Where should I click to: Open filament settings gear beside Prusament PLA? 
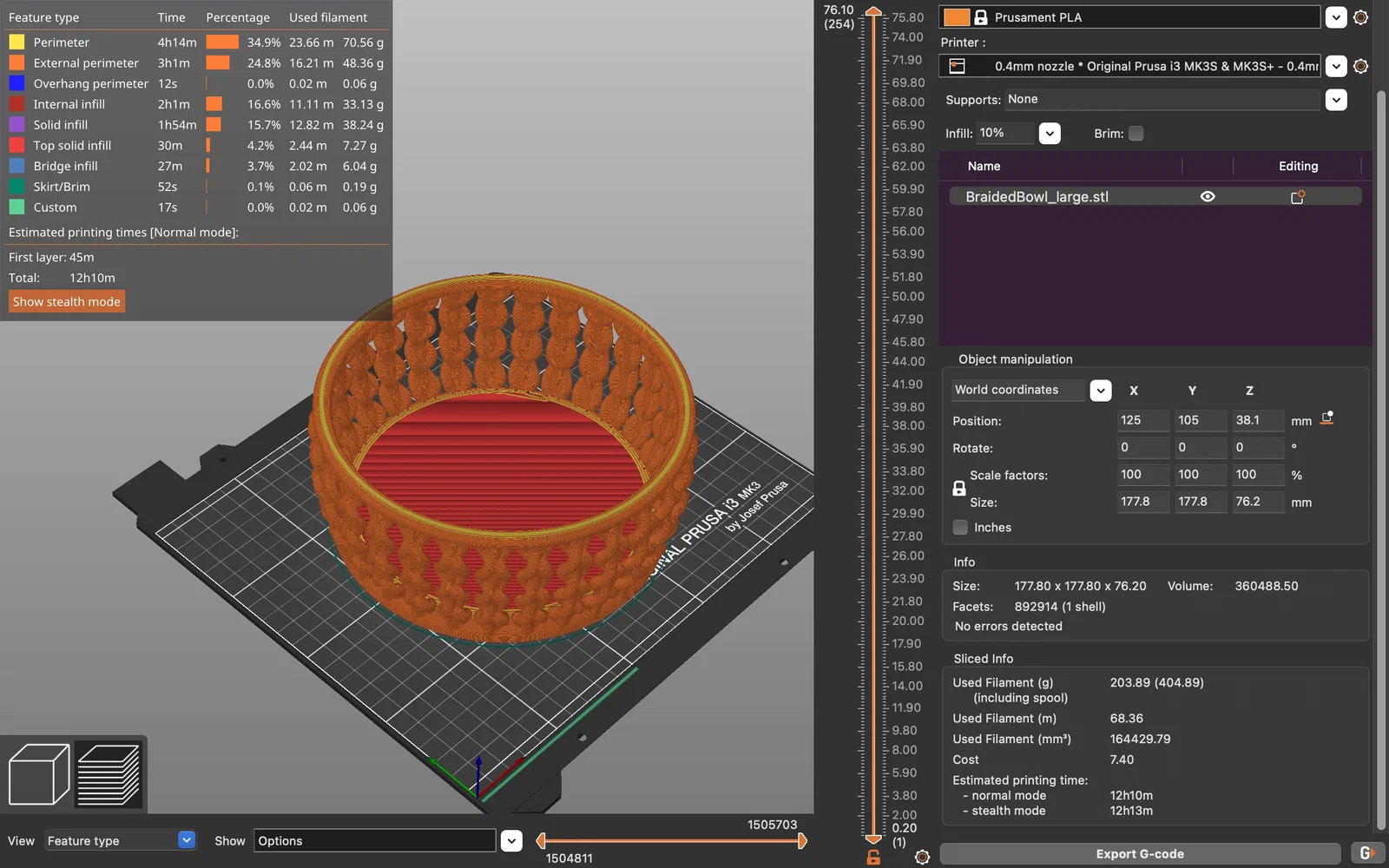click(x=1360, y=17)
